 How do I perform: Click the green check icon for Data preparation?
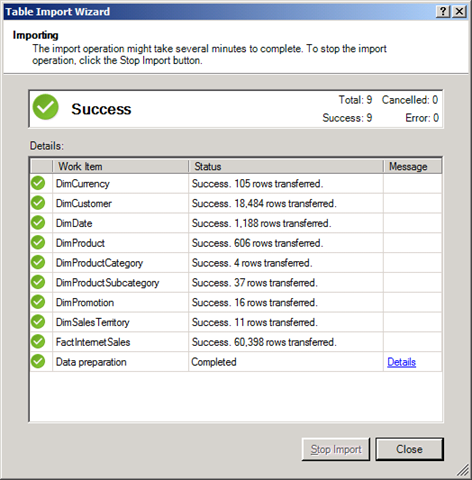point(38,362)
